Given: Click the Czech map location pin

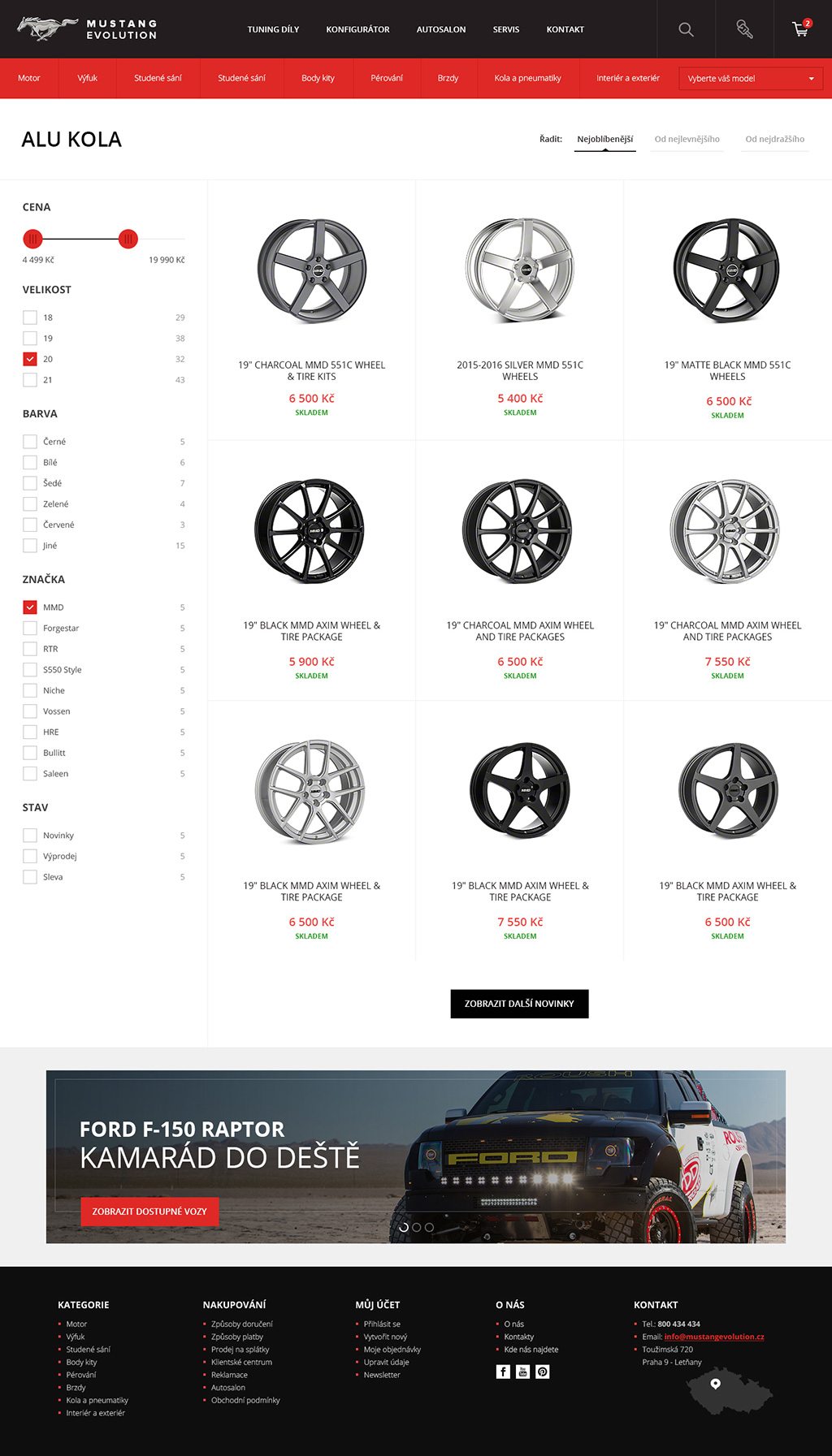Looking at the screenshot, I should [716, 1384].
